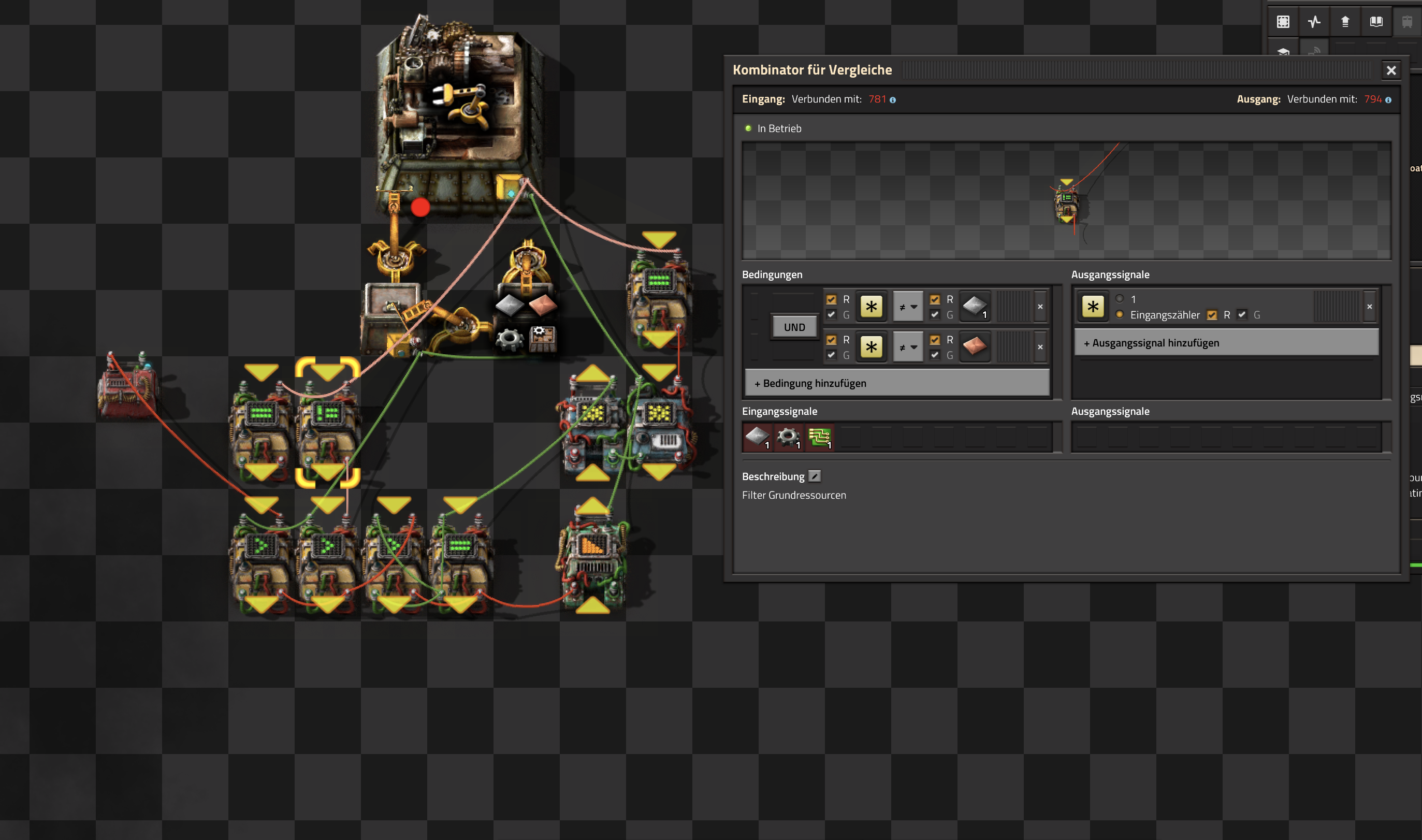Click the Each output signal slot

coord(1093,307)
